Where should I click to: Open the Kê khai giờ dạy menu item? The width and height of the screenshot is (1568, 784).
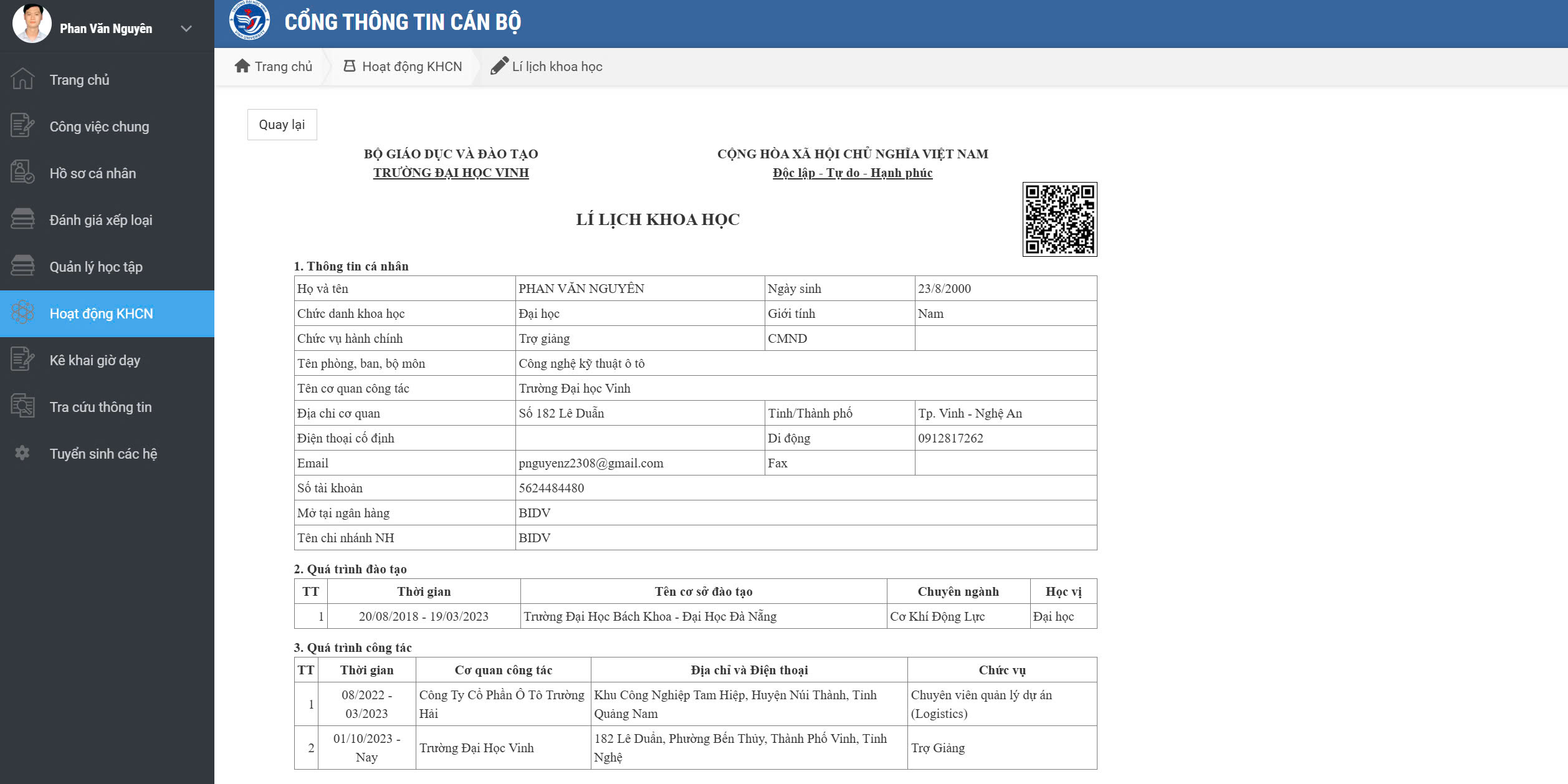coord(107,360)
